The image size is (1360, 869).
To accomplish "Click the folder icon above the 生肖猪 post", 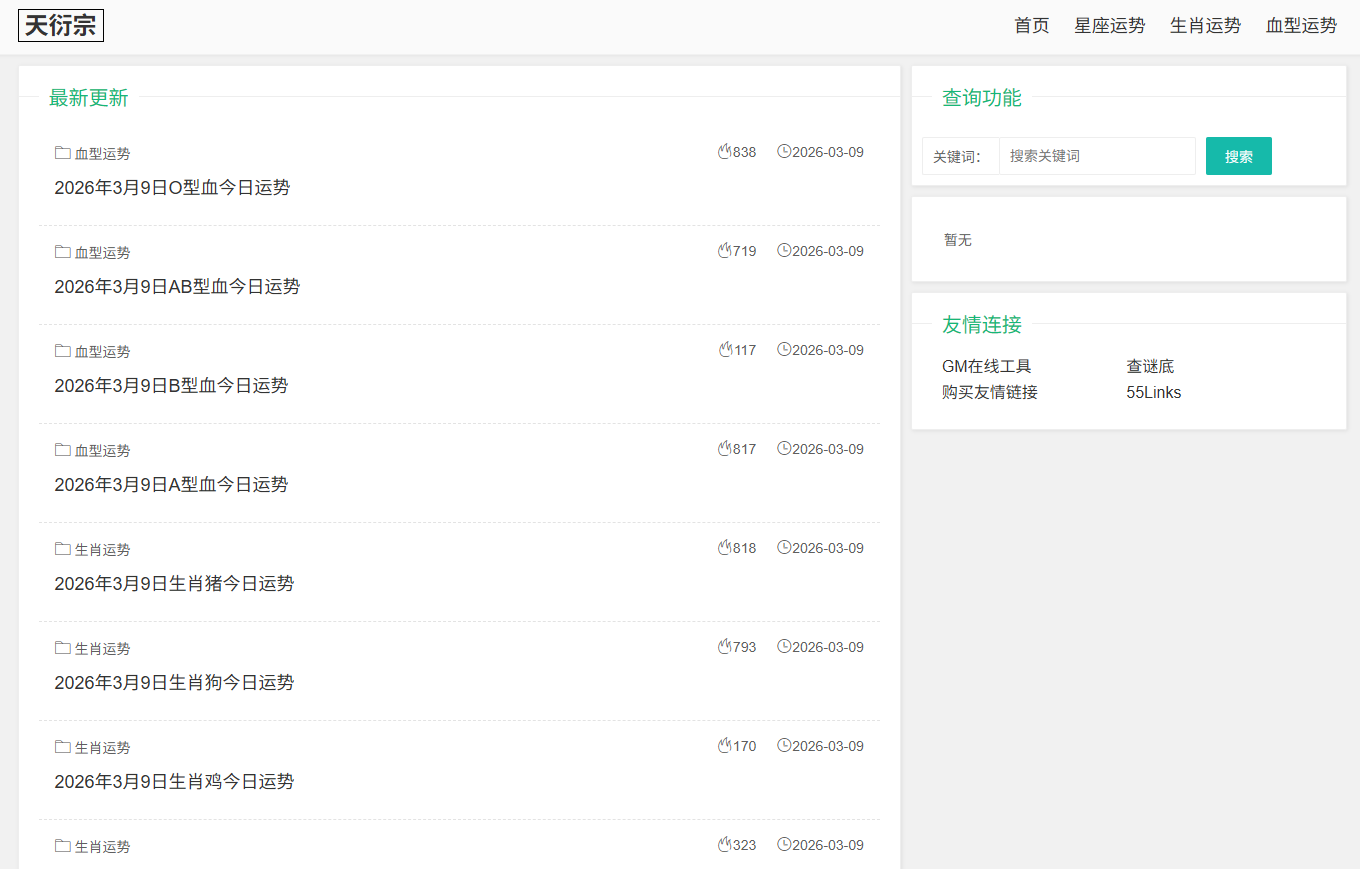I will pyautogui.click(x=62, y=549).
